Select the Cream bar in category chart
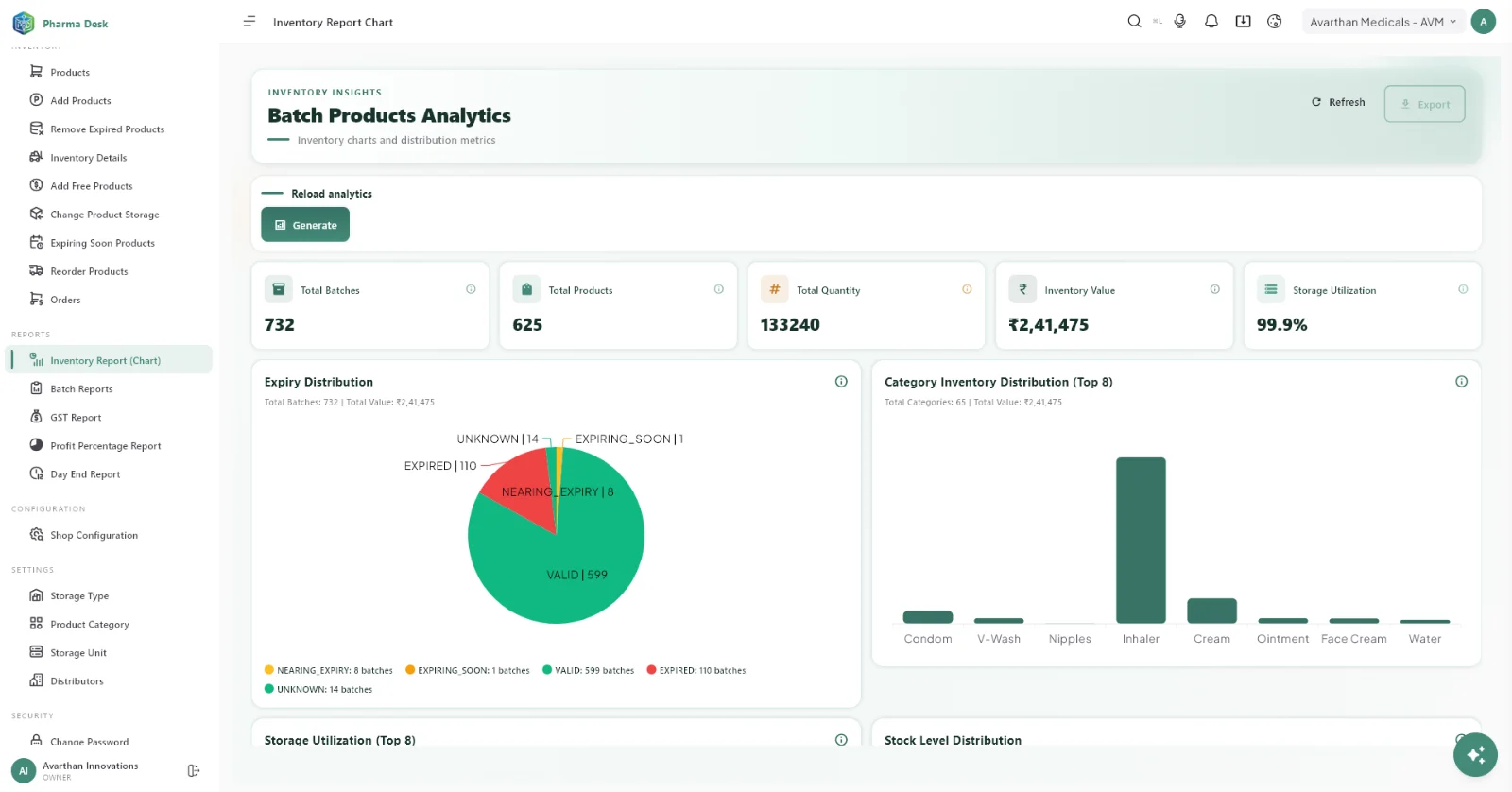The height and width of the screenshot is (792, 1512). click(1211, 611)
